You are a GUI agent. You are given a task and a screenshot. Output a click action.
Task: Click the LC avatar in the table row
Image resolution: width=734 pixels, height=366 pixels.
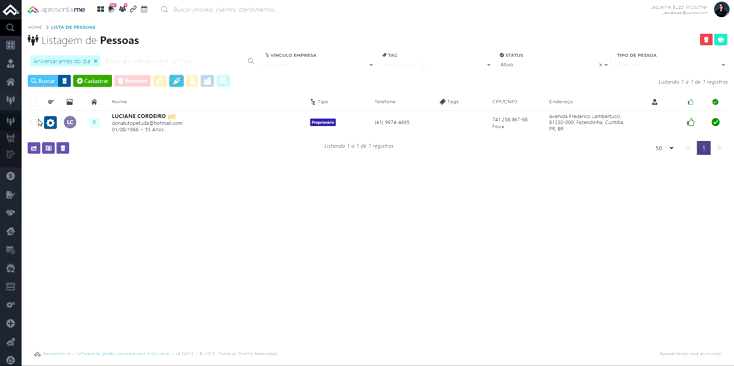click(70, 123)
